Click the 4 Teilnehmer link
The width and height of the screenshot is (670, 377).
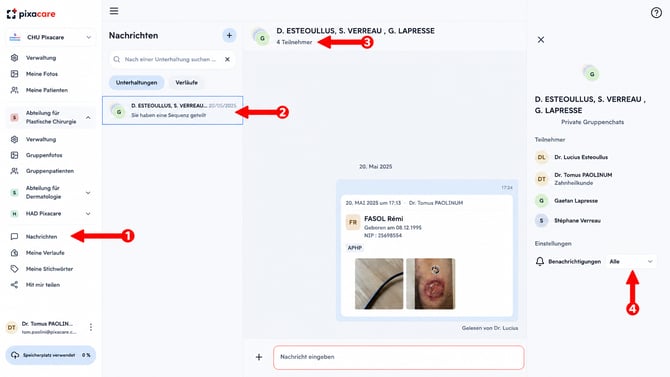[x=294, y=42]
